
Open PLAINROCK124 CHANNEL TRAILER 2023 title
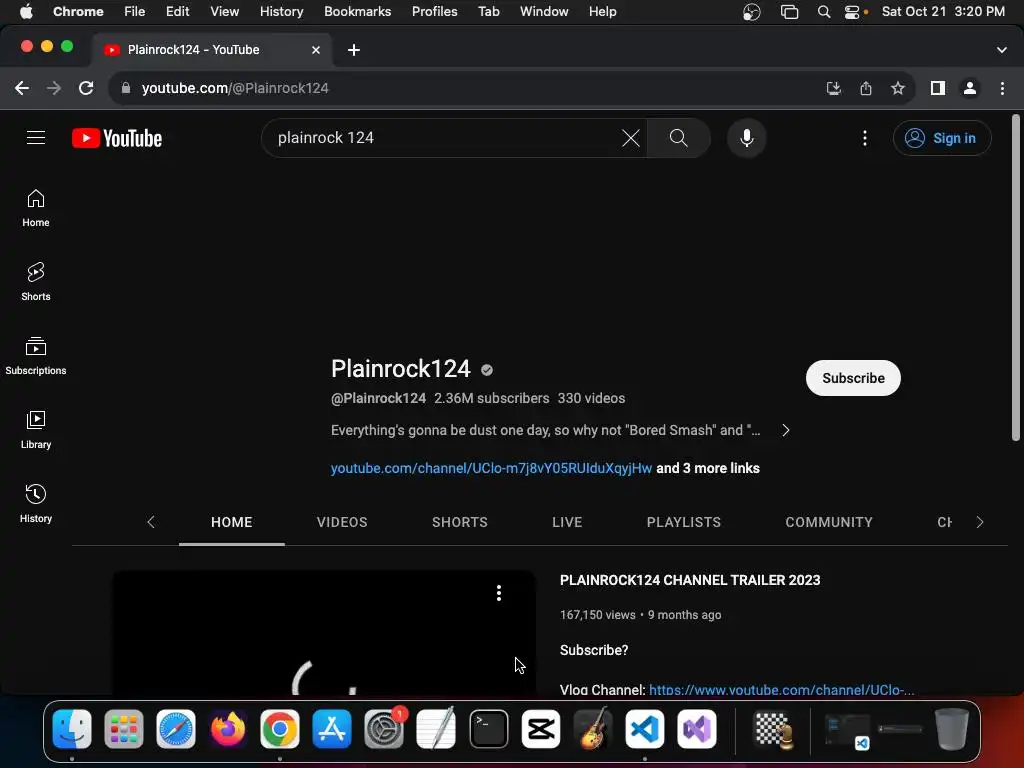[690, 580]
